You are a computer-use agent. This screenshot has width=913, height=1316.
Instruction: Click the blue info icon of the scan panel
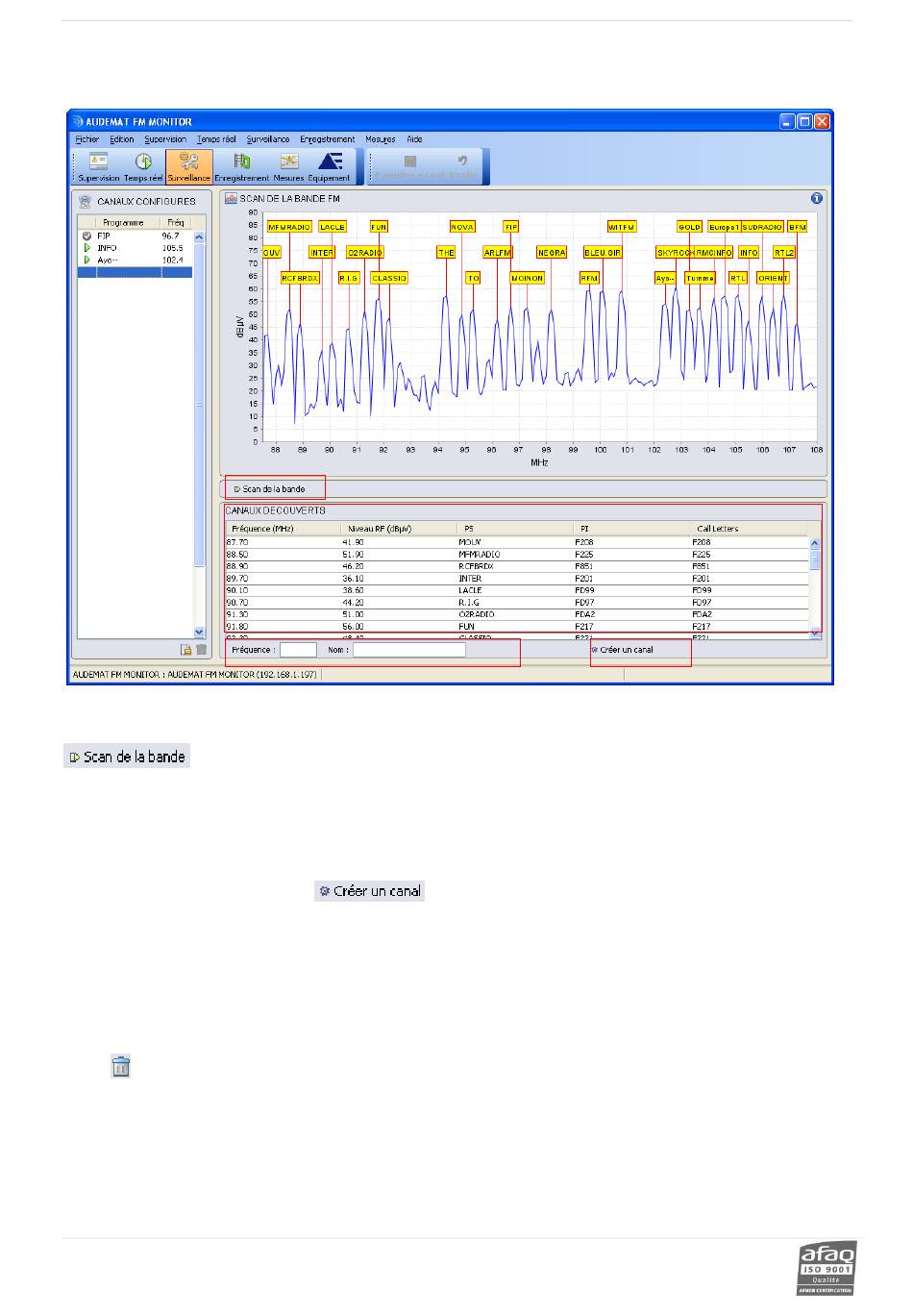click(817, 199)
